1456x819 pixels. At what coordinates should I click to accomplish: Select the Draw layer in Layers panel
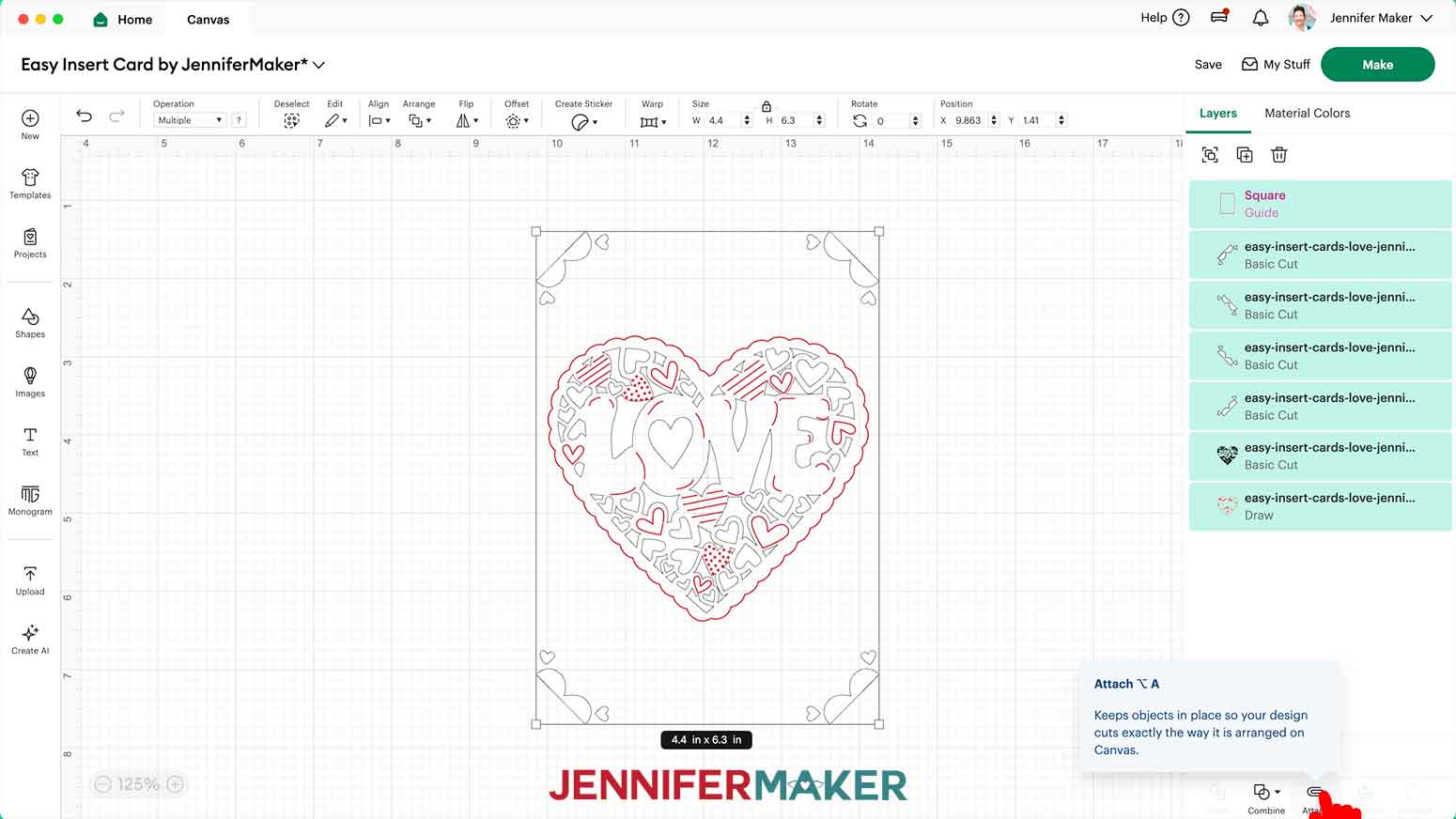point(1321,506)
